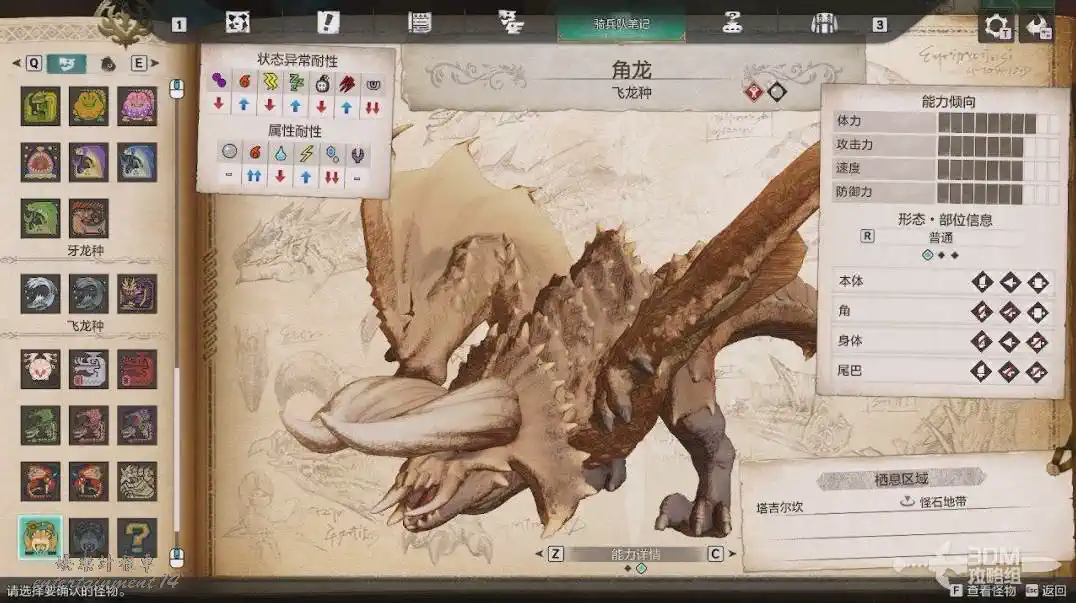Image resolution: width=1076 pixels, height=603 pixels.
Task: Click the 返回 button at bottom right
Action: (x=1049, y=591)
